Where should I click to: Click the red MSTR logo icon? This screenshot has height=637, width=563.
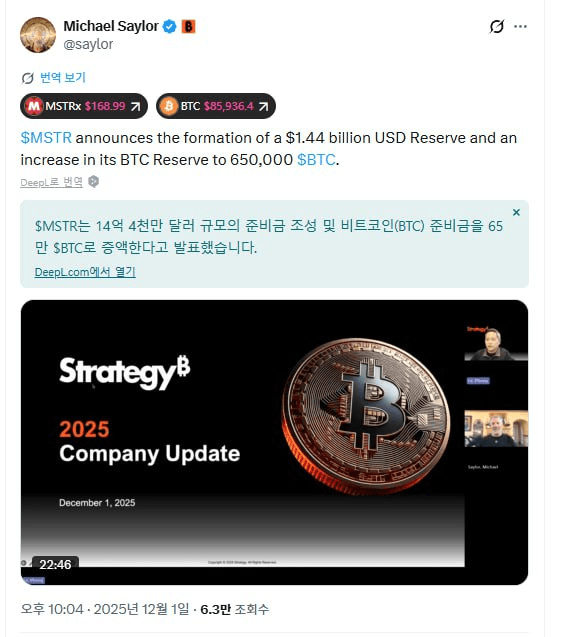34,106
